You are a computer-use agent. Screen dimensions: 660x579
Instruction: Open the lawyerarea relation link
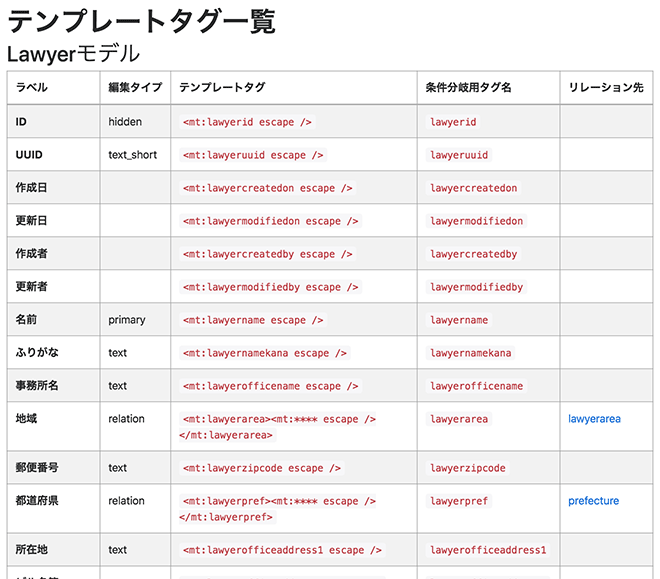click(x=594, y=419)
